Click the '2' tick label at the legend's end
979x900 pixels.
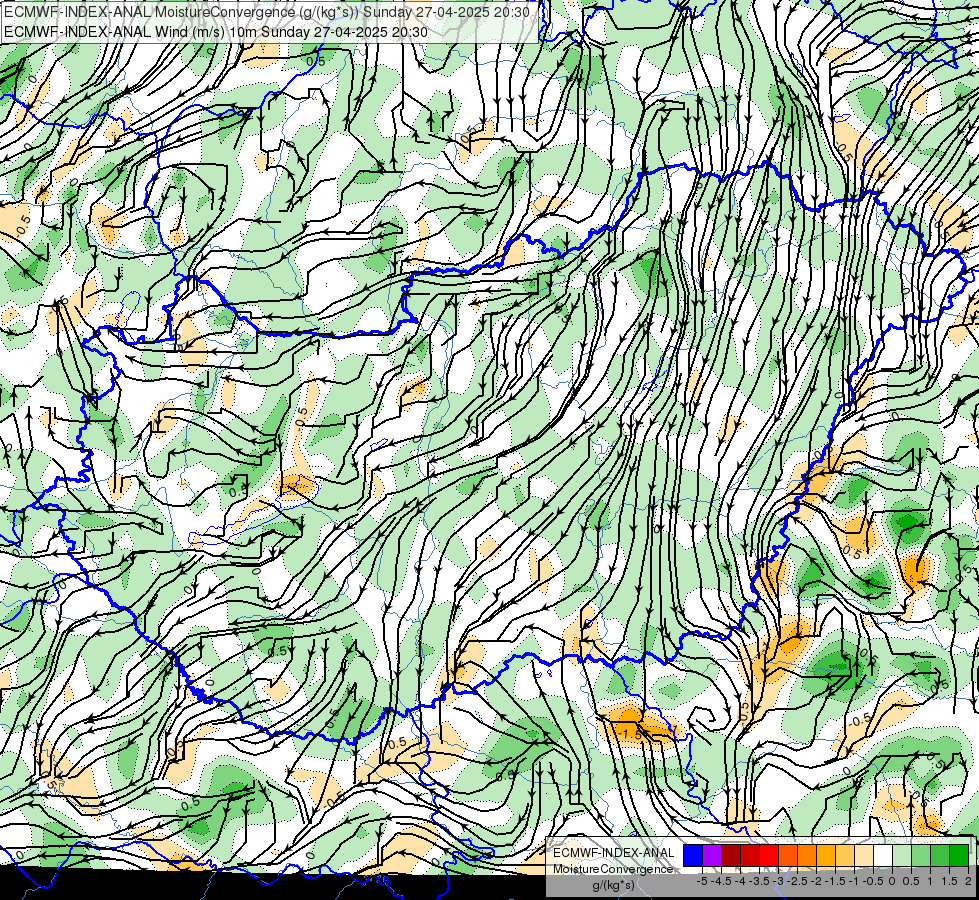pyautogui.click(x=968, y=881)
